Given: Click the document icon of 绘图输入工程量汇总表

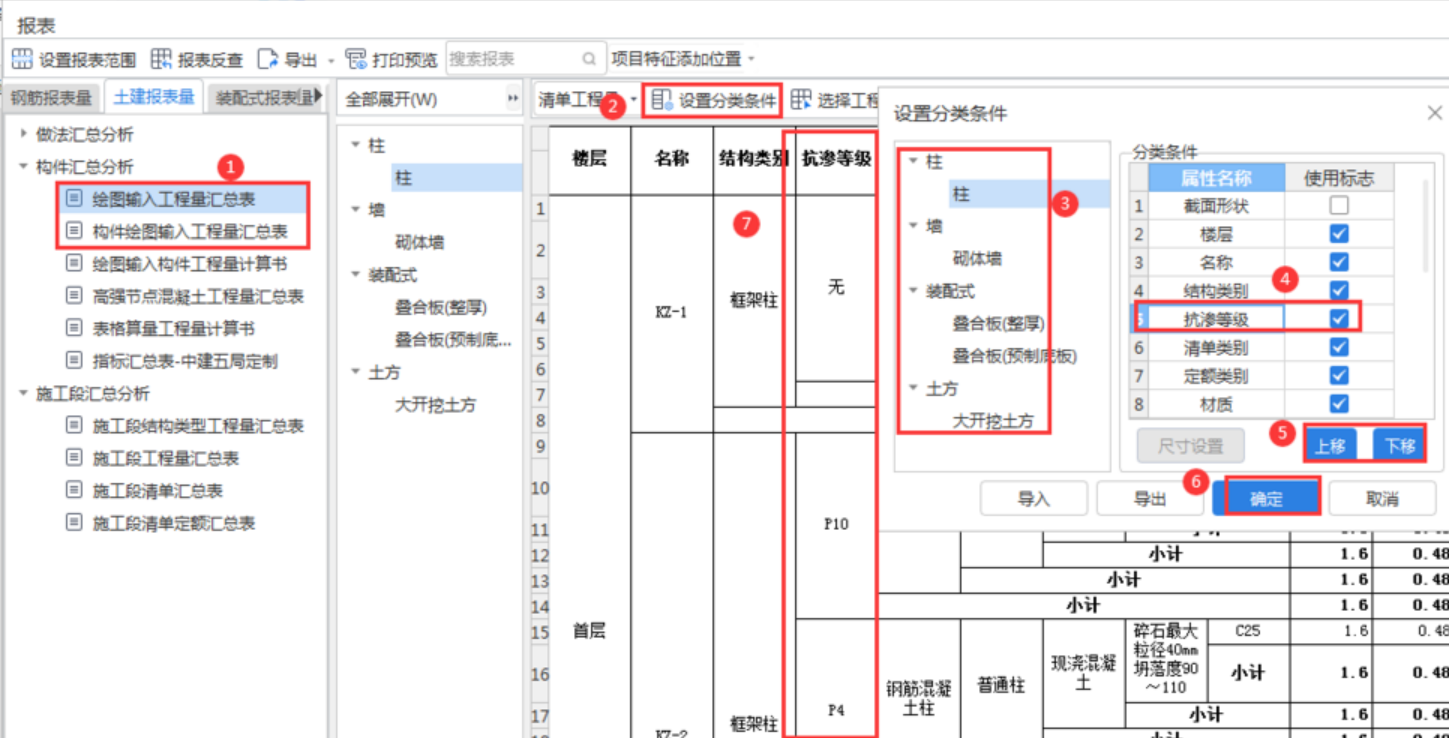Looking at the screenshot, I should tap(74, 199).
